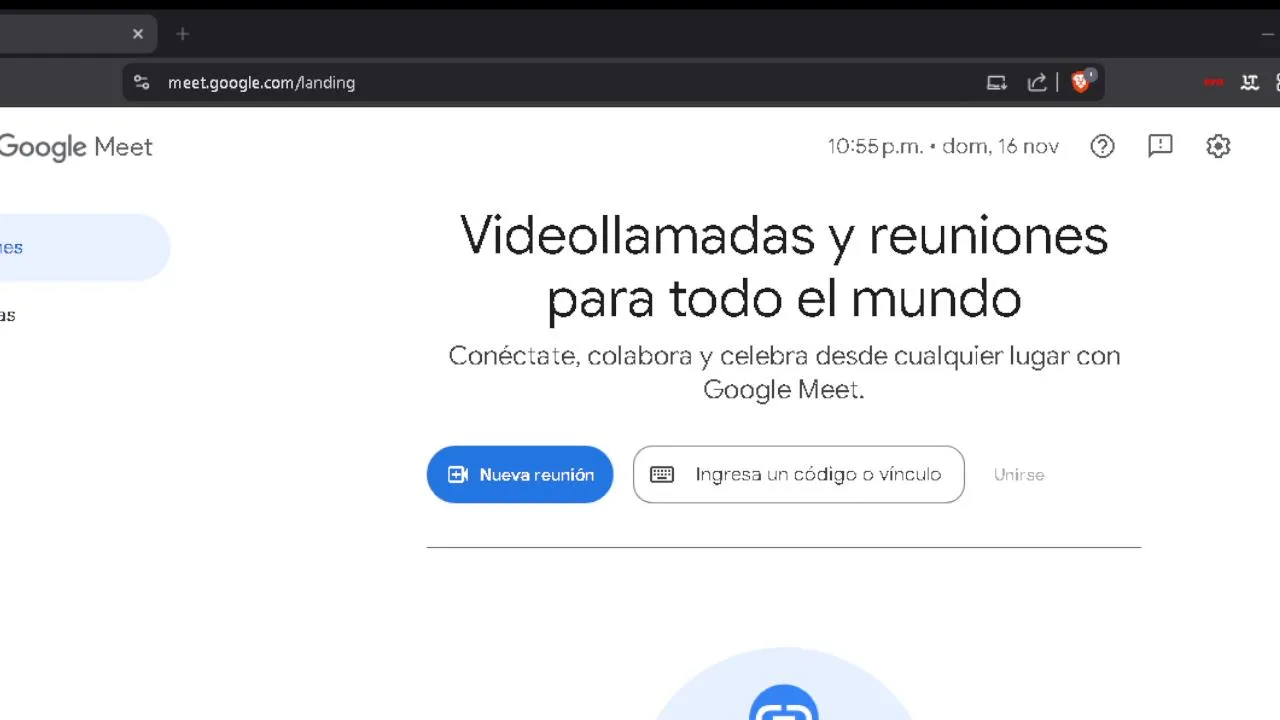Click the blue link illustration icon at bottom

784,703
